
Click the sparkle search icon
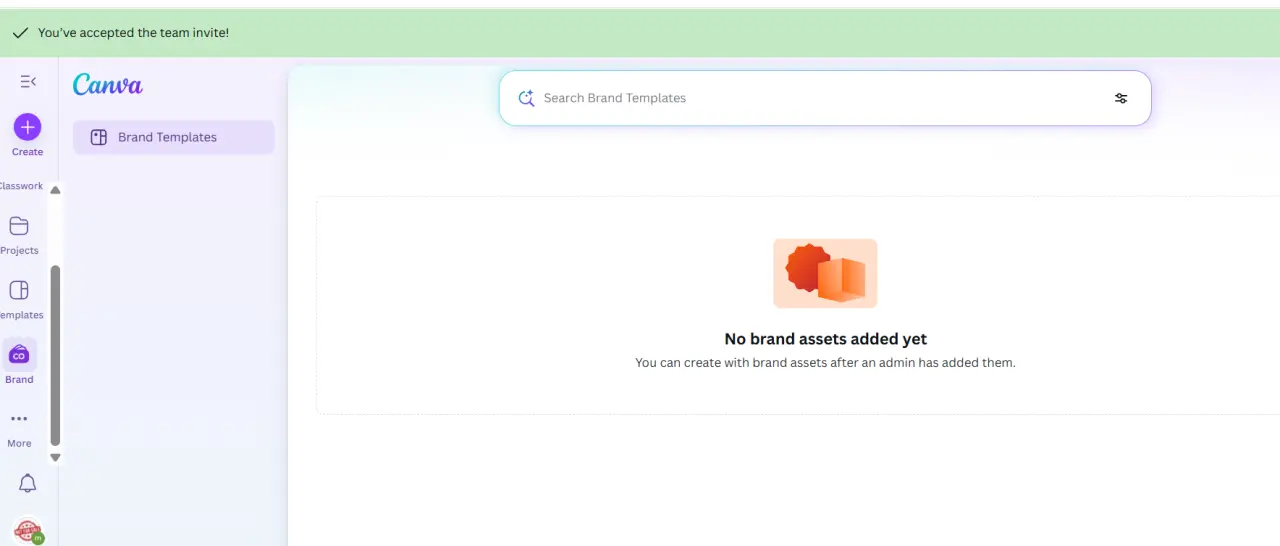coord(526,98)
